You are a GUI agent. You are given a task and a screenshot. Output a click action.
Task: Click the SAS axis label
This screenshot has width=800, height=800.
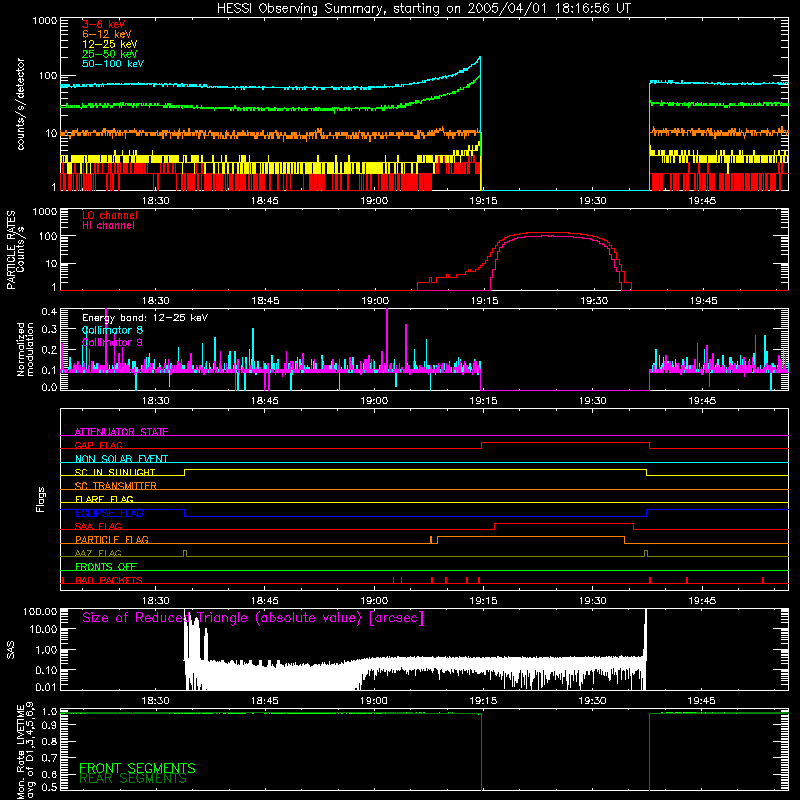click(x=11, y=650)
